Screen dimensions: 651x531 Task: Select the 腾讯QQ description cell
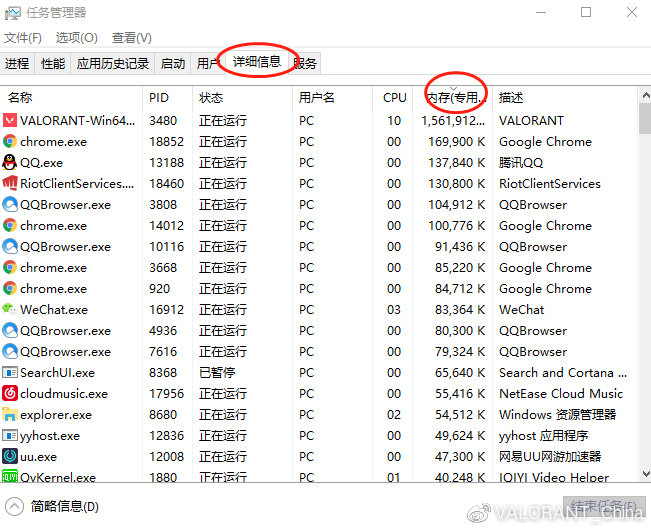pos(521,162)
